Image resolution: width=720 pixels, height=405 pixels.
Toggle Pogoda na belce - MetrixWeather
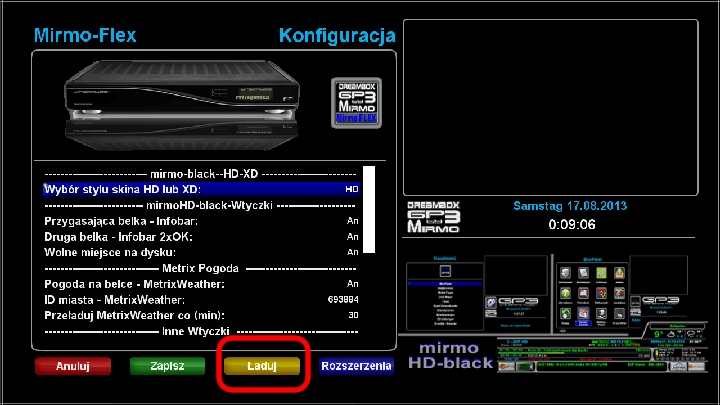(200, 285)
